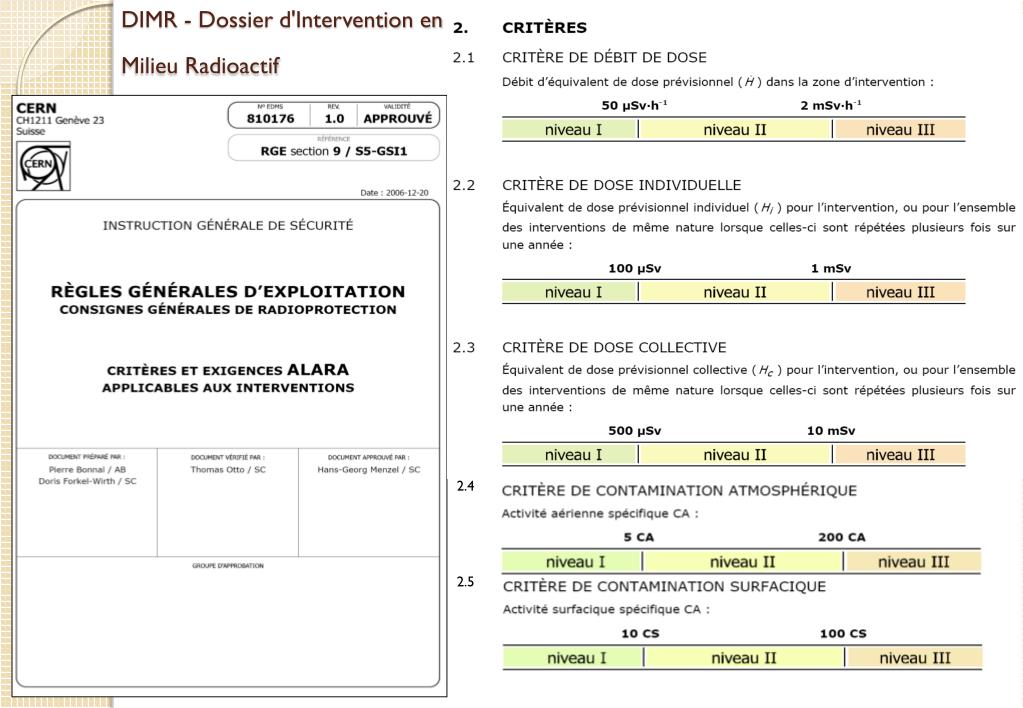The width and height of the screenshot is (1023, 708).
Task: Click niveau I bar under dose individuelle
Action: [x=570, y=292]
